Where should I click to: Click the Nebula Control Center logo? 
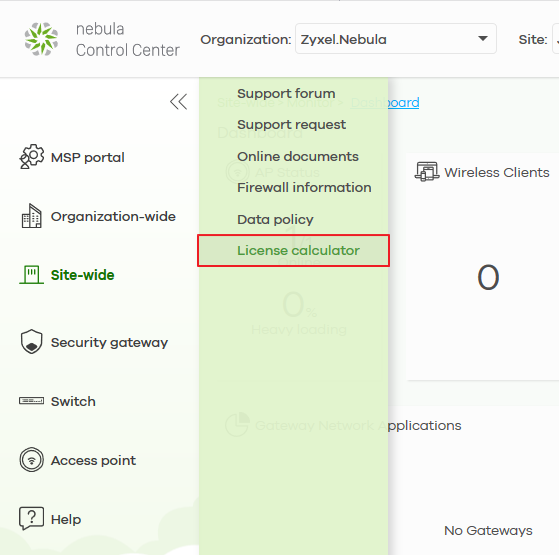pyautogui.click(x=41, y=39)
